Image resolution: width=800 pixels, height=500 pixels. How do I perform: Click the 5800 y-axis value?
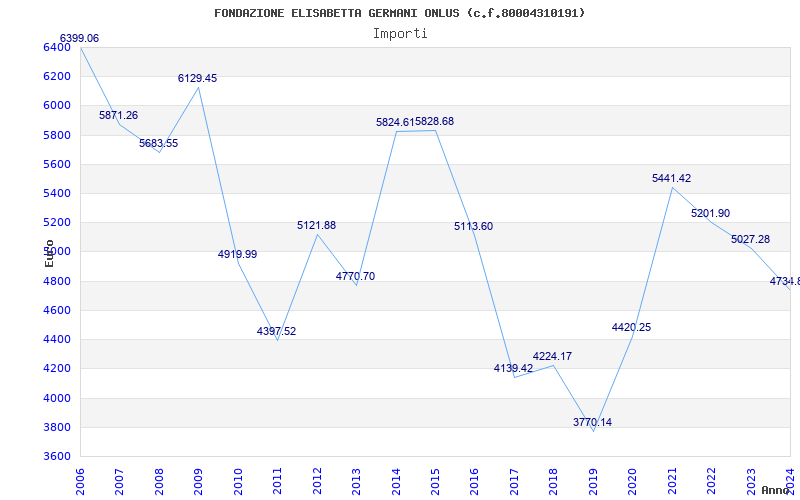57,136
